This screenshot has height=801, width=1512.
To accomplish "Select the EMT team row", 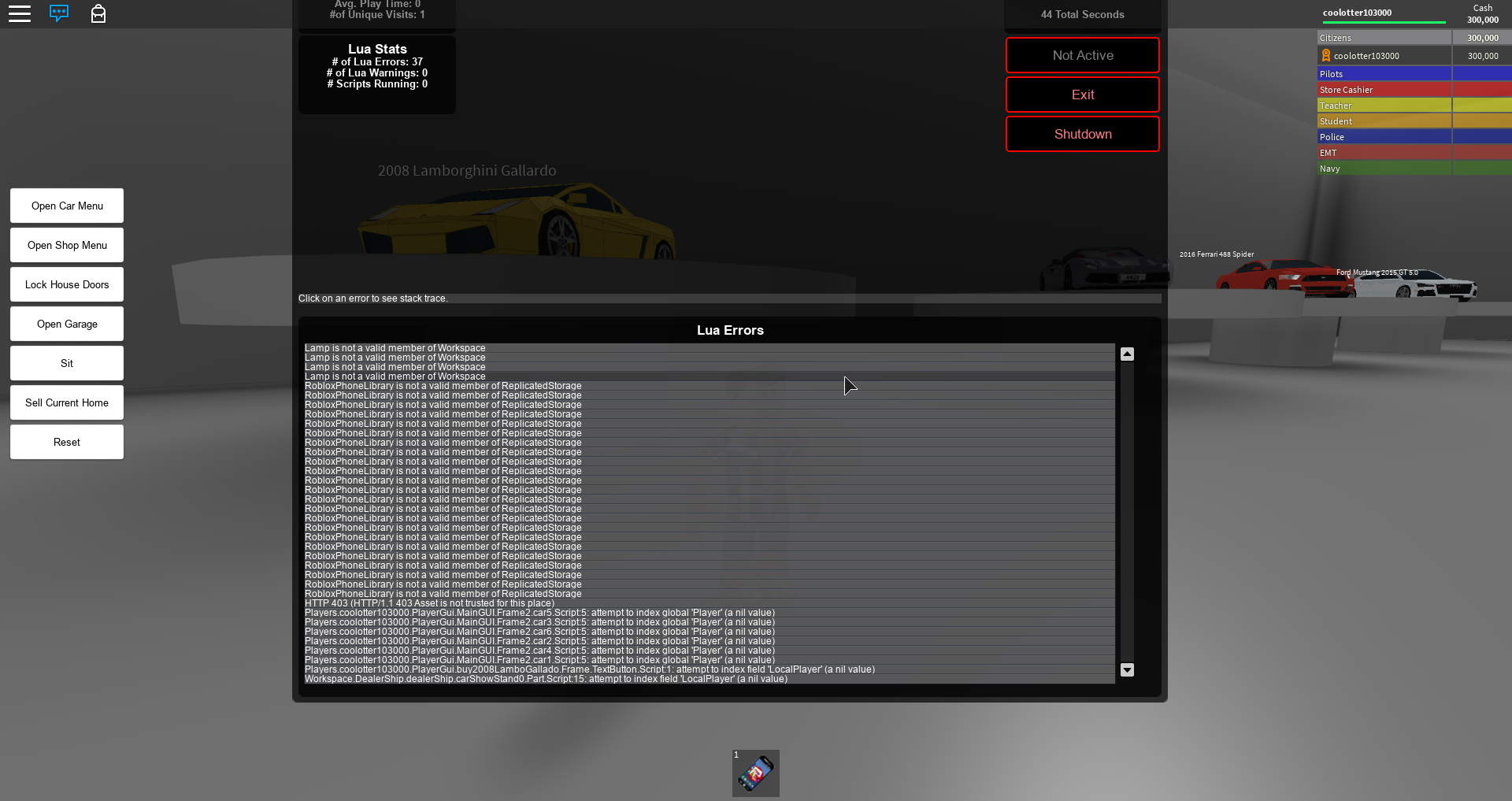I will [1414, 153].
